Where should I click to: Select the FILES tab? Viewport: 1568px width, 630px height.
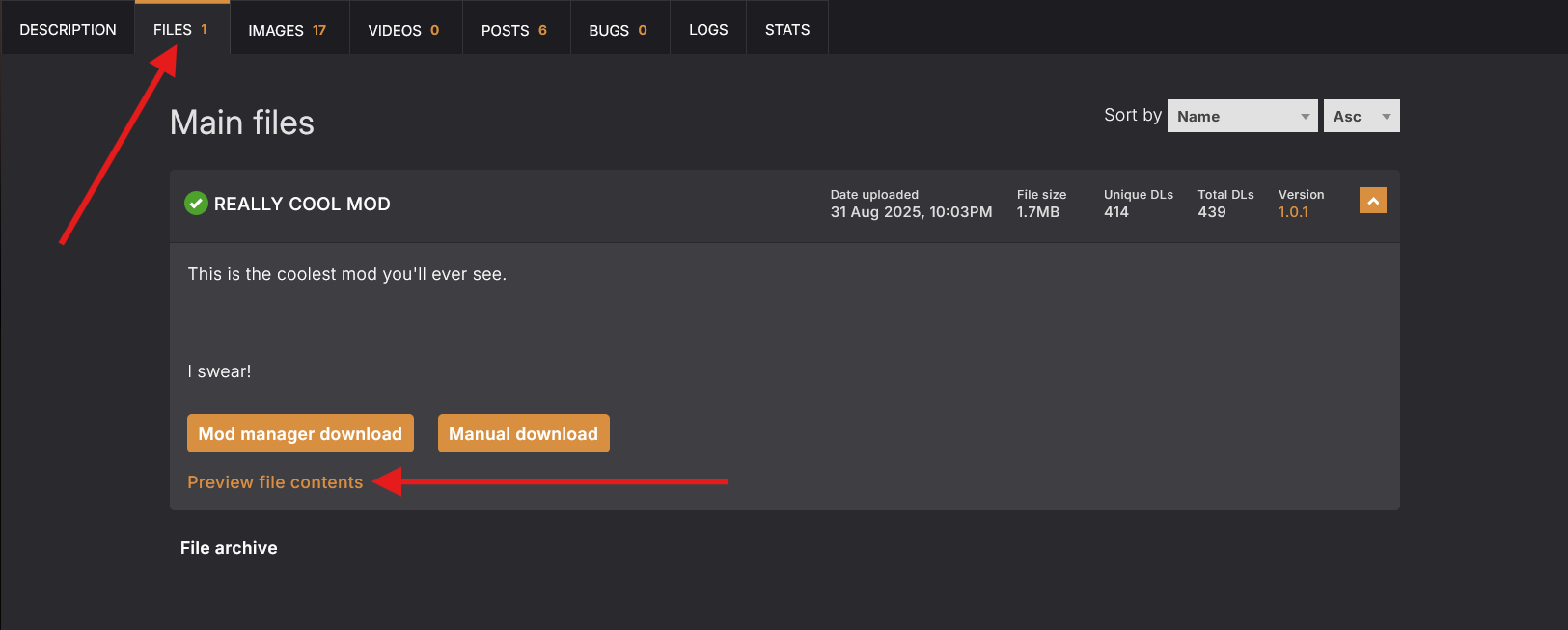pos(180,30)
